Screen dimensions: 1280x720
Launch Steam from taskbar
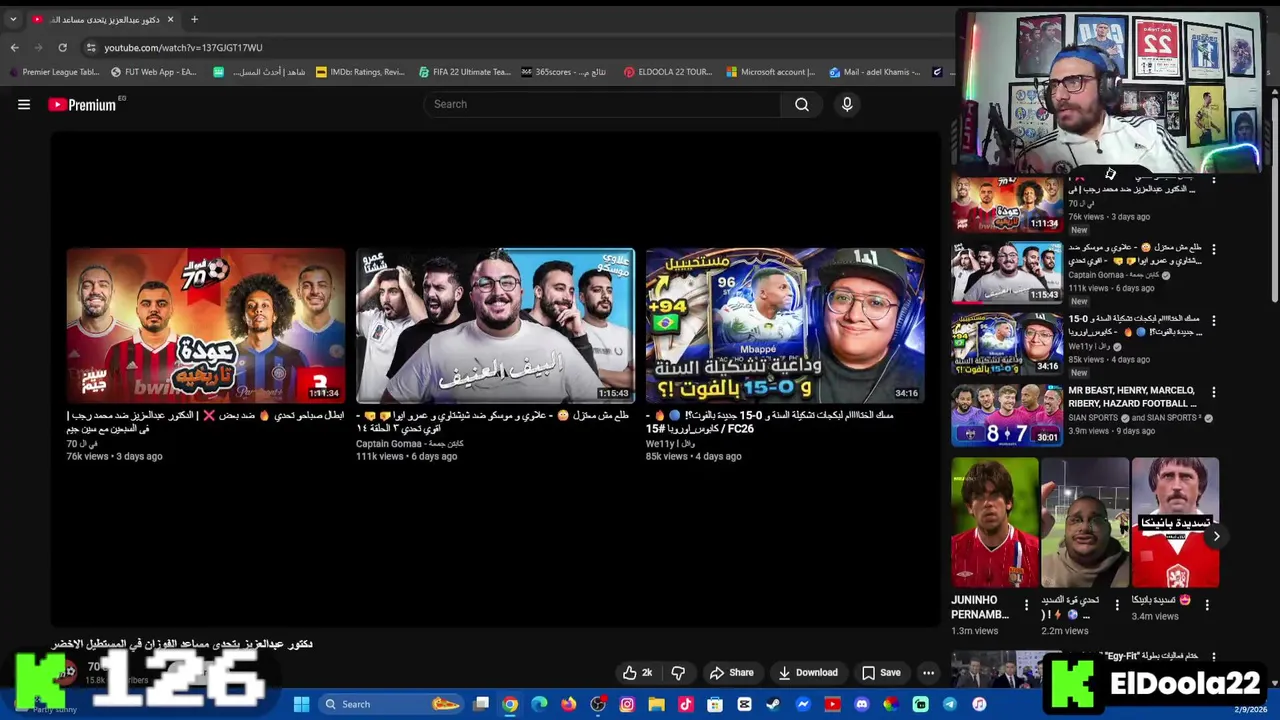(x=773, y=704)
